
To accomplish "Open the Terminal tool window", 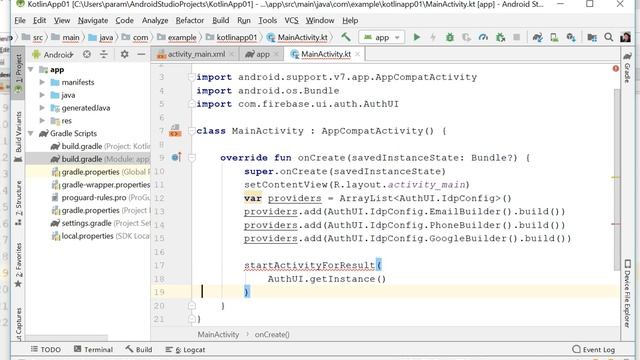I will [x=93, y=349].
